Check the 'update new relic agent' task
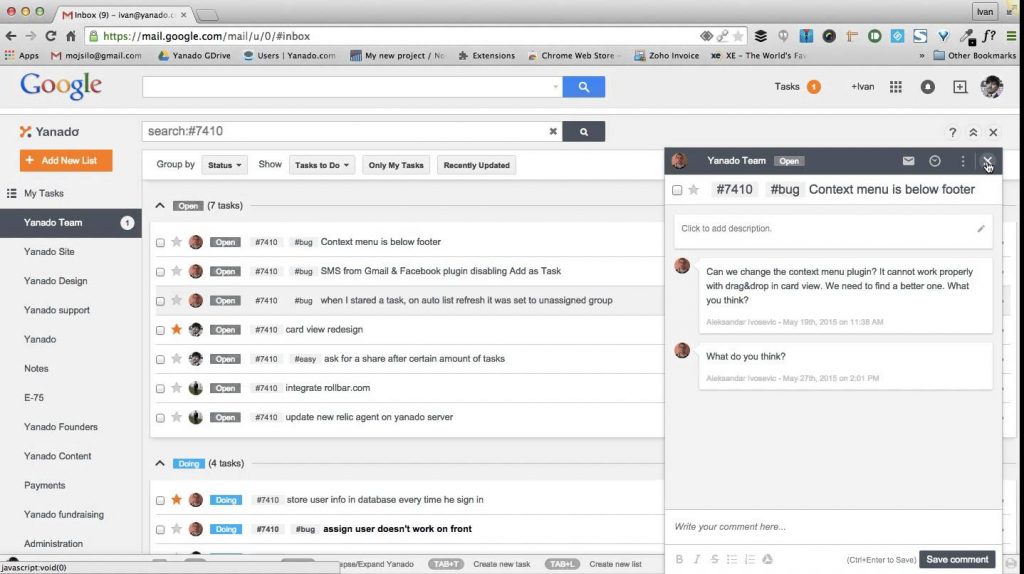1024x574 pixels. tap(160, 418)
